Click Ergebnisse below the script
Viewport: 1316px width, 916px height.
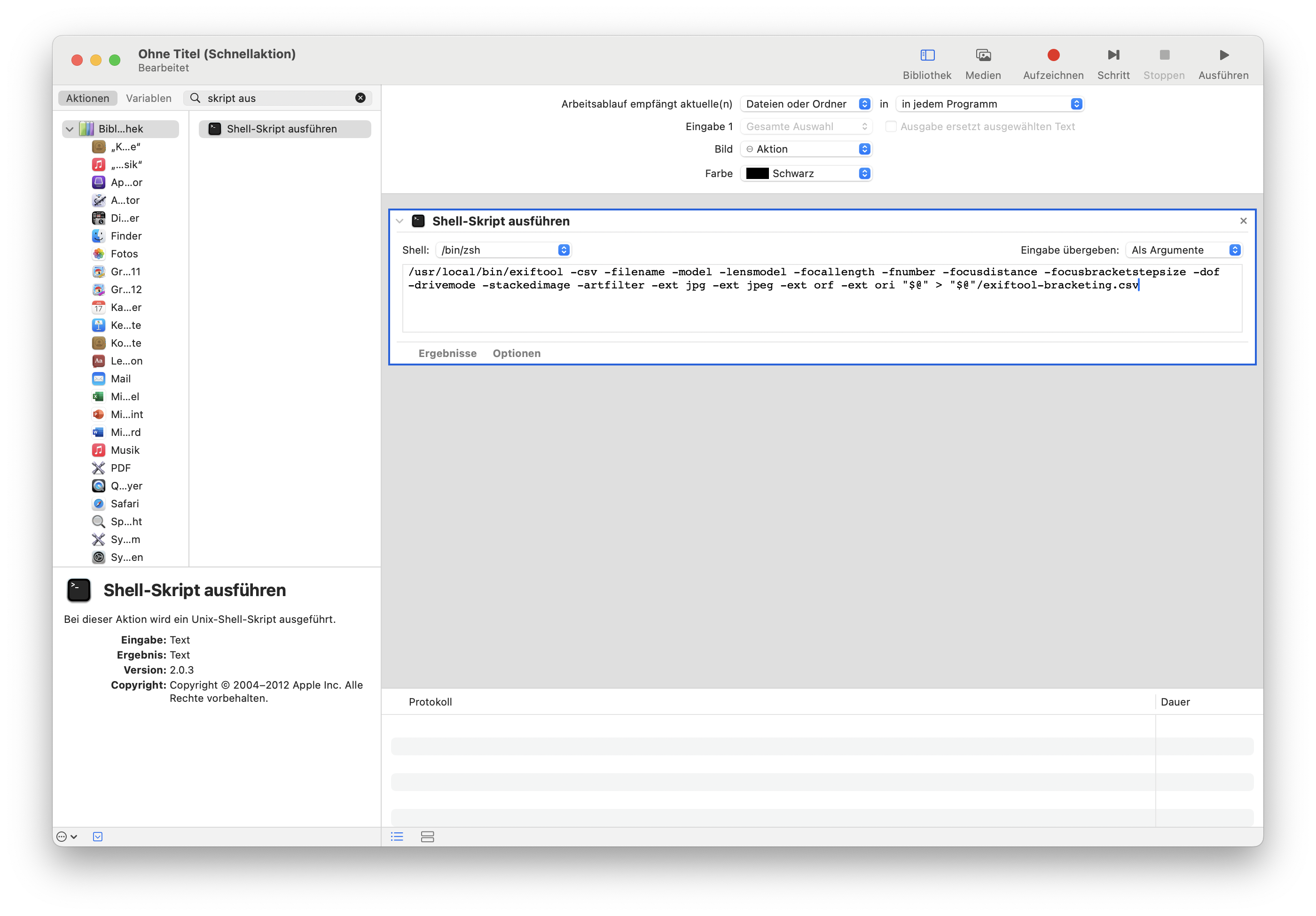tap(447, 353)
